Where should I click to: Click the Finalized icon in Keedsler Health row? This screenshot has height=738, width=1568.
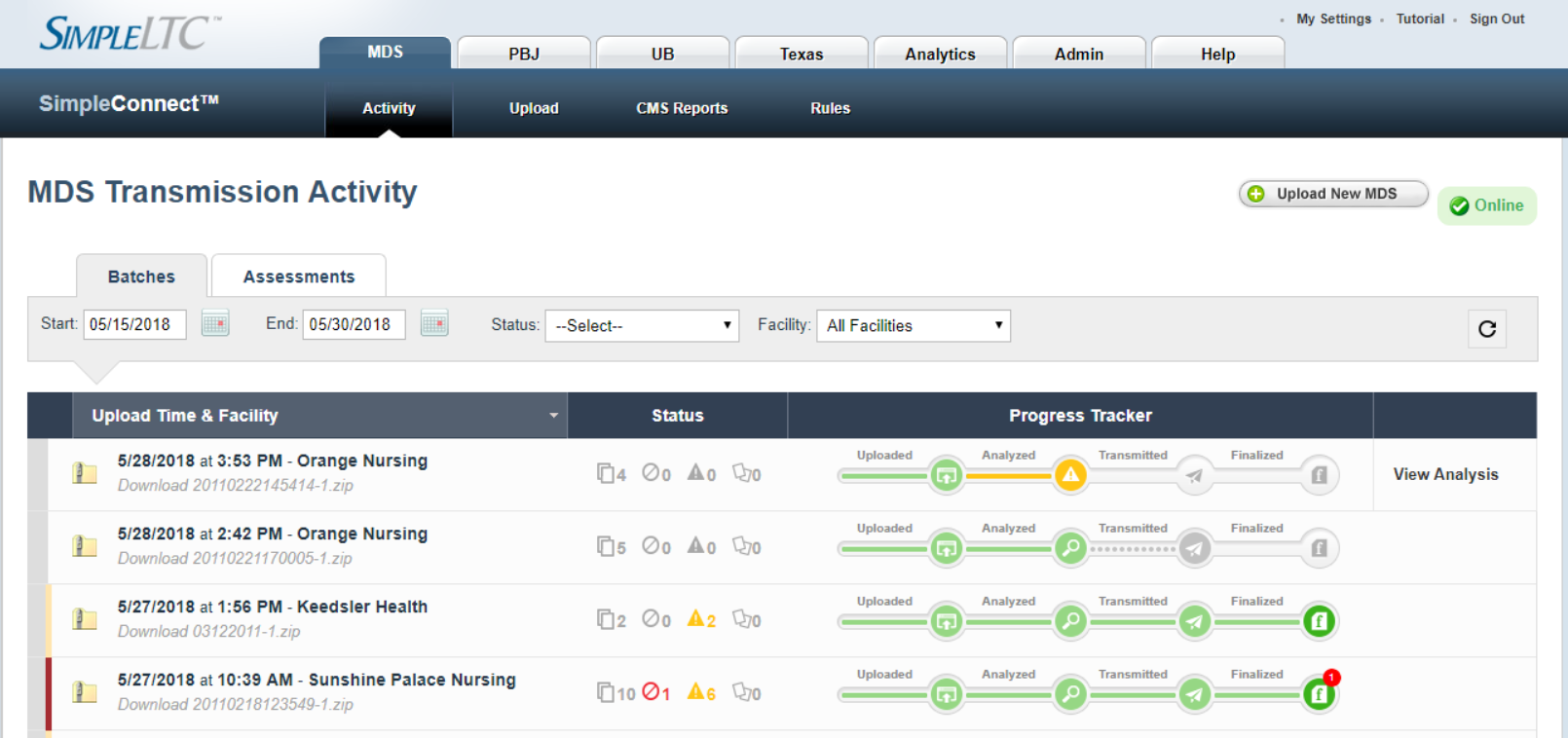[1320, 621]
